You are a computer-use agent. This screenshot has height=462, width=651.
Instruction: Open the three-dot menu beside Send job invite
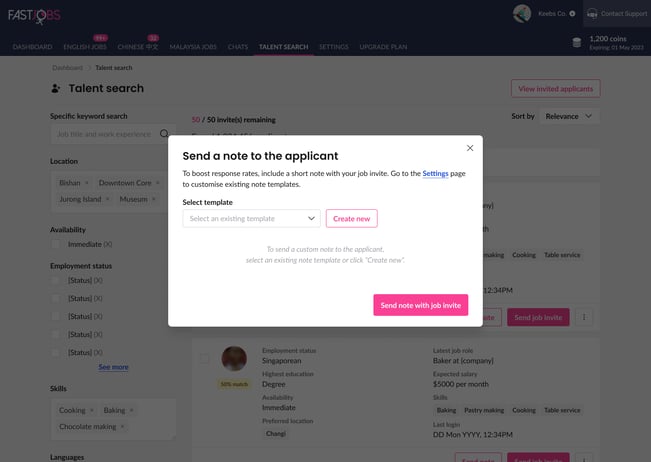[x=584, y=317]
